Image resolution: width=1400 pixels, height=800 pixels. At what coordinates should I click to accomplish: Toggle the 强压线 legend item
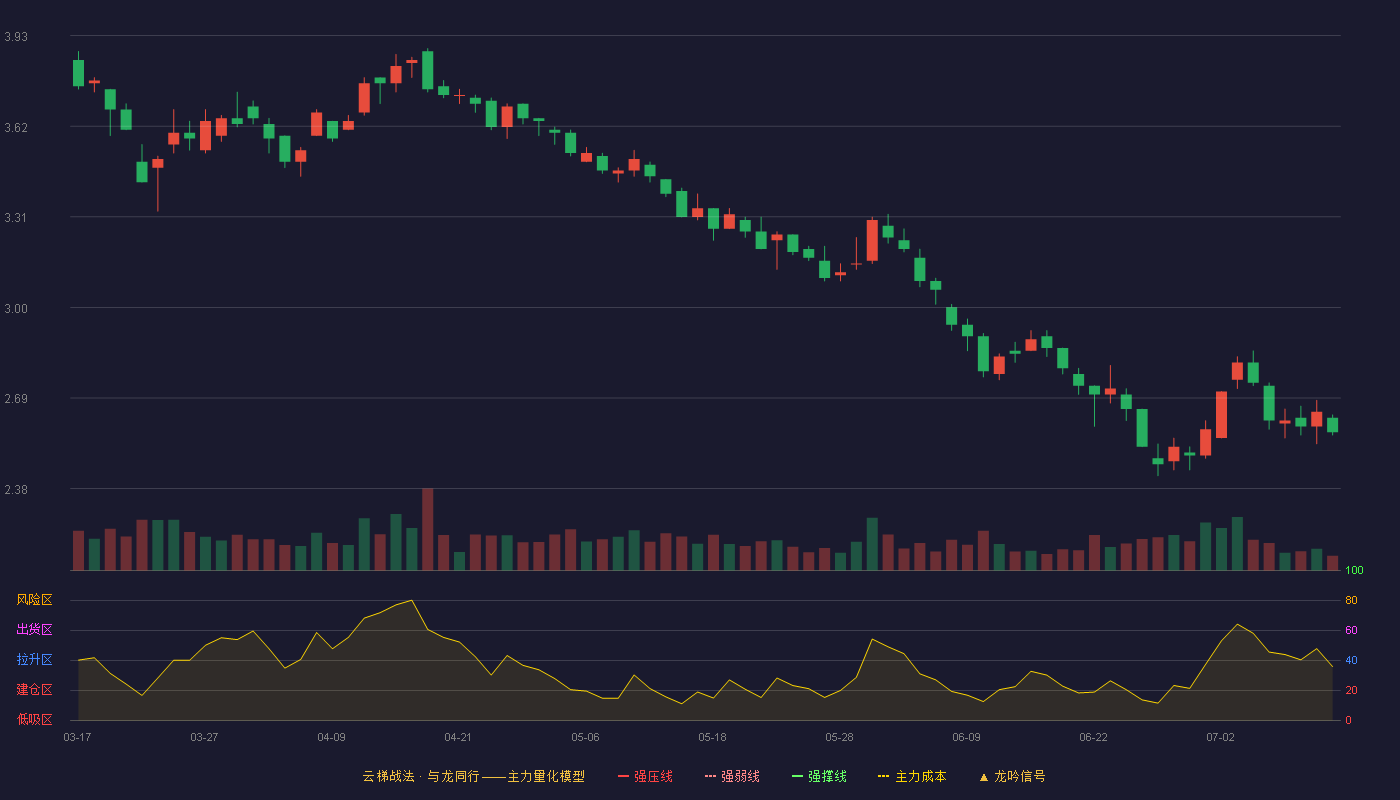tap(645, 776)
